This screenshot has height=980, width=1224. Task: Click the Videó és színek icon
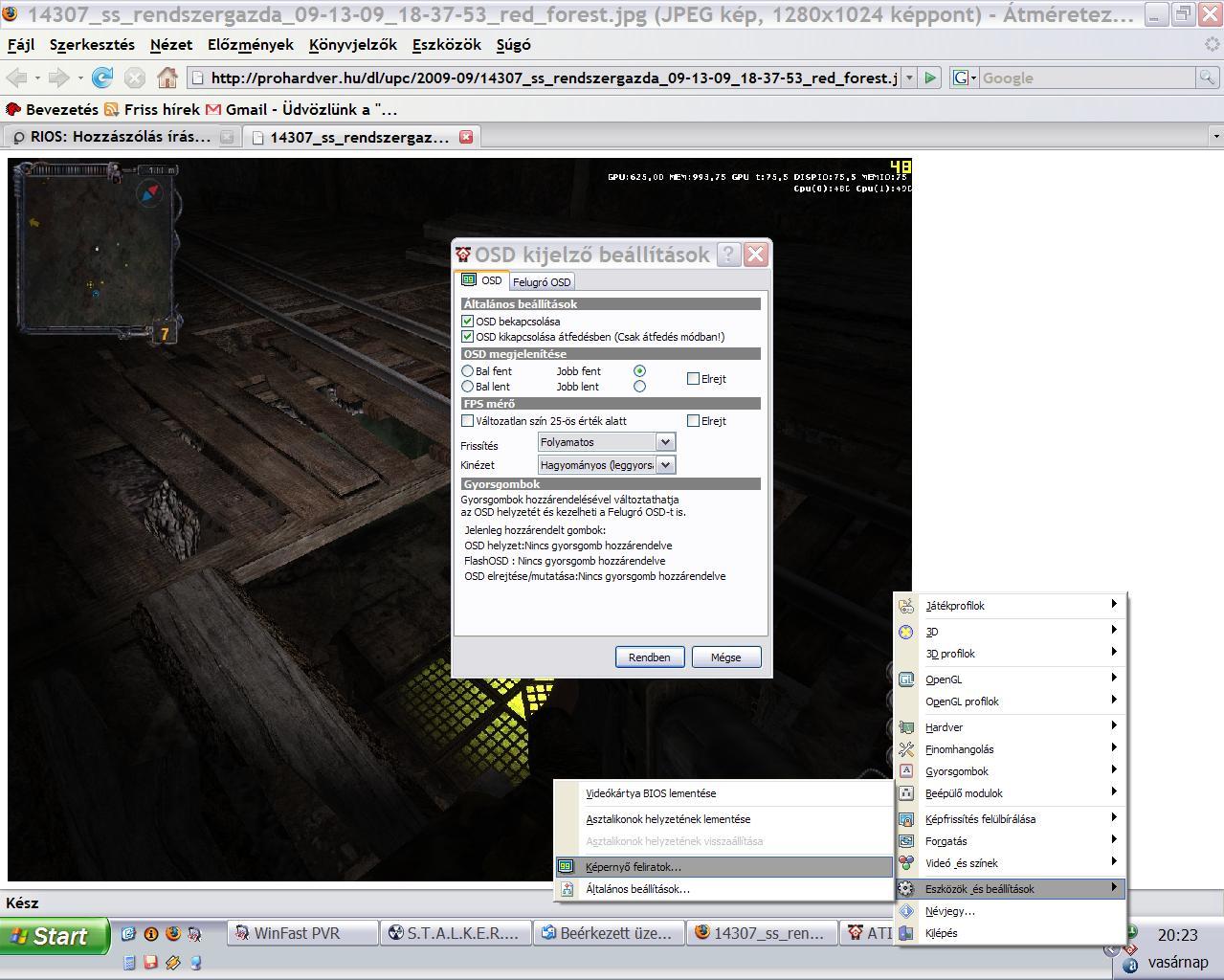point(906,863)
